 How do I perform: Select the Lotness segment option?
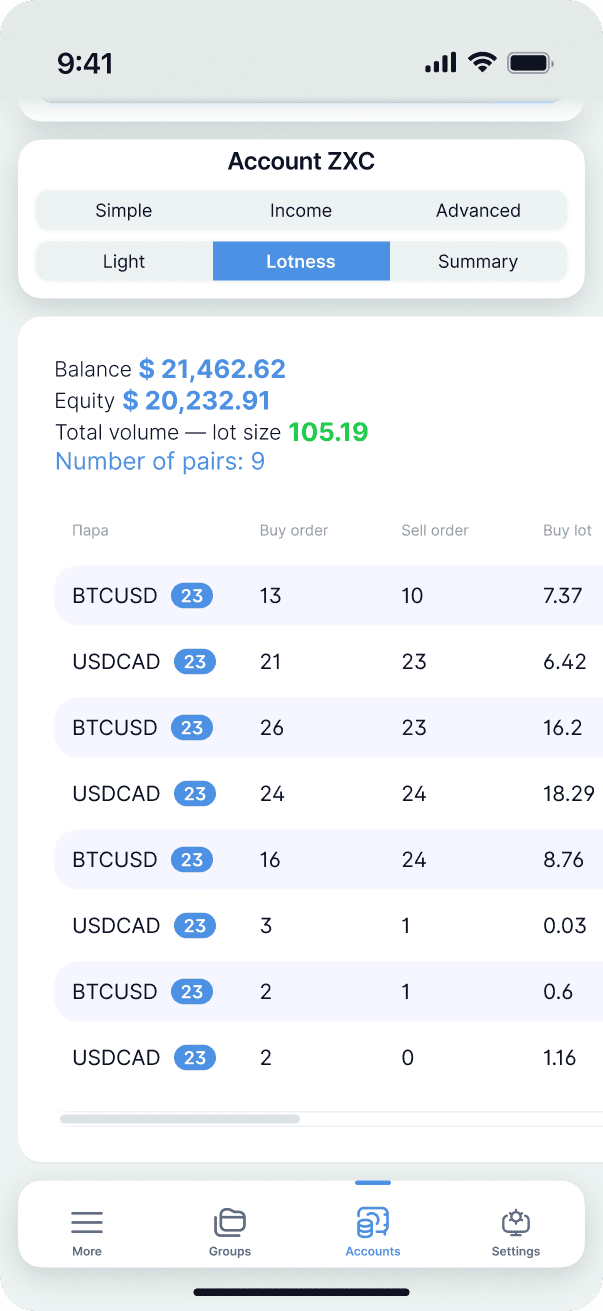click(301, 262)
